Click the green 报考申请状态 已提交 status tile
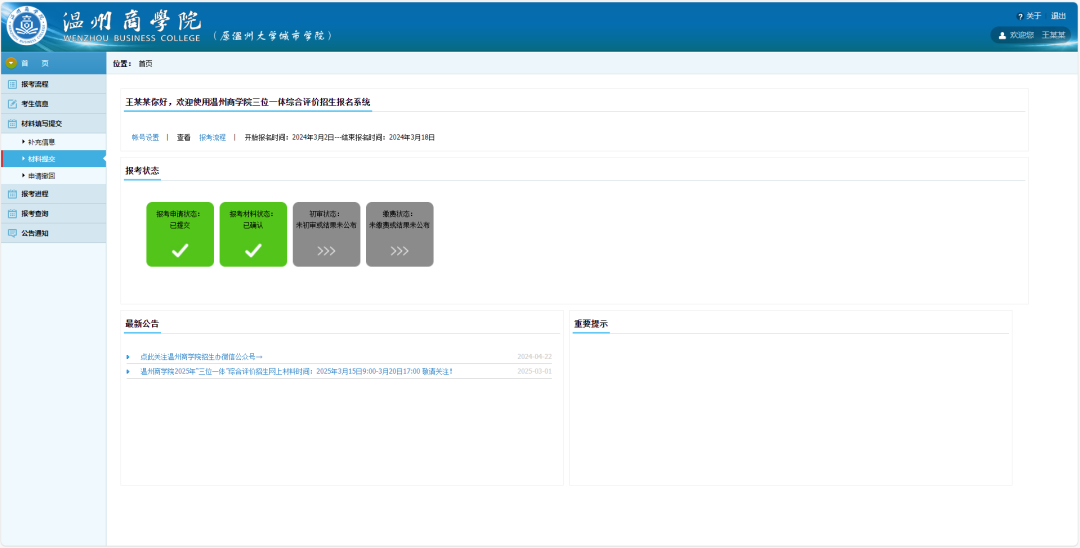 coord(180,234)
